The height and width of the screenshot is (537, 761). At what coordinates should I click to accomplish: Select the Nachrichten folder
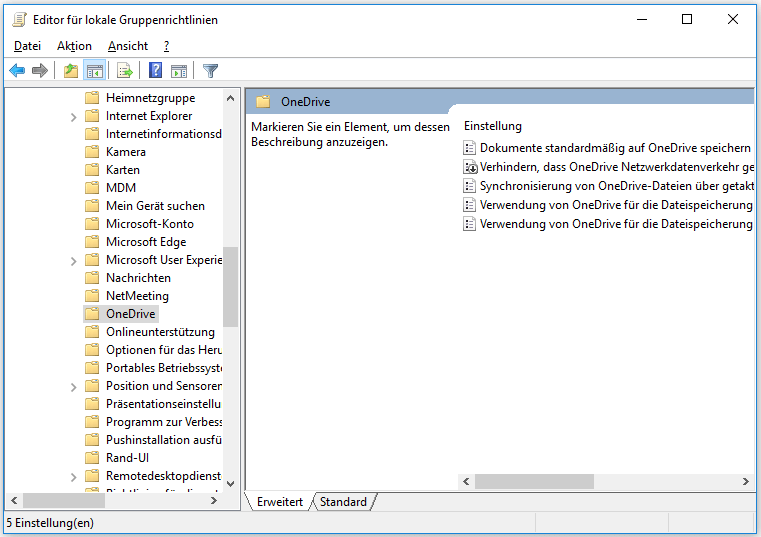138,278
